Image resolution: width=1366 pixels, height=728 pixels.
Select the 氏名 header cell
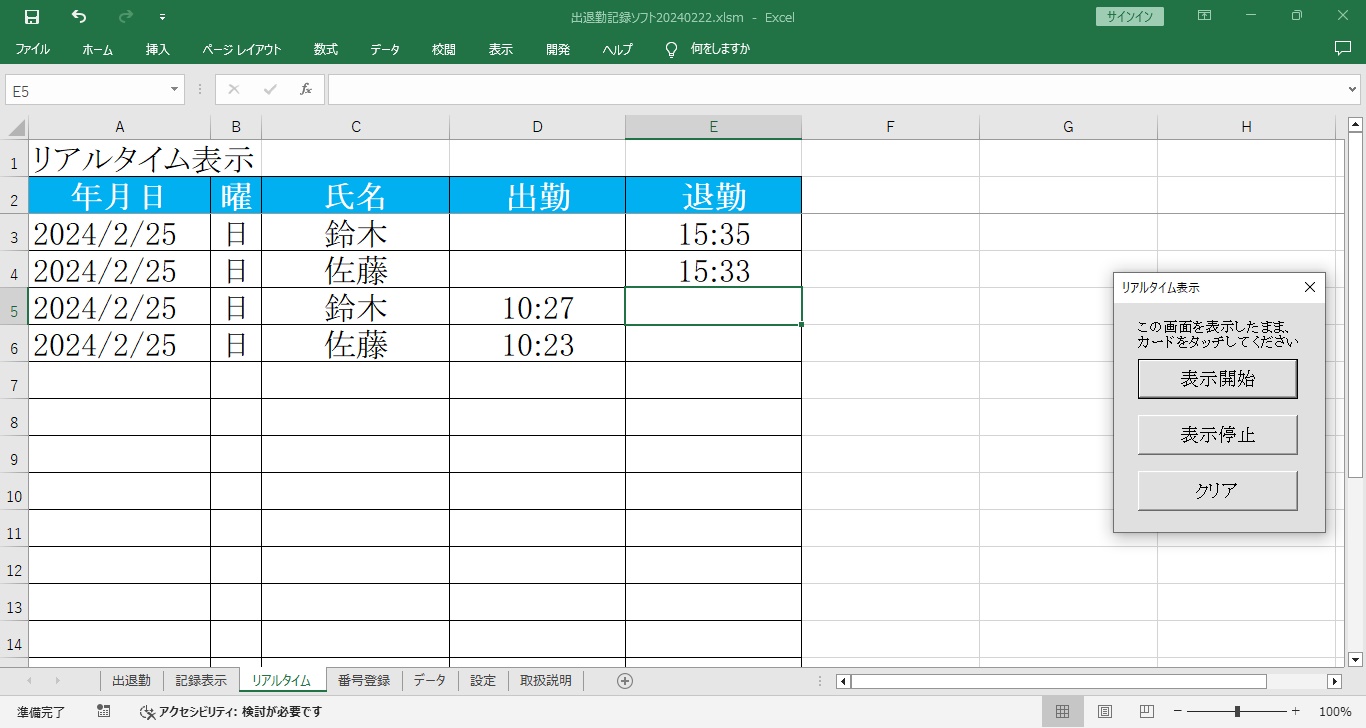[356, 196]
